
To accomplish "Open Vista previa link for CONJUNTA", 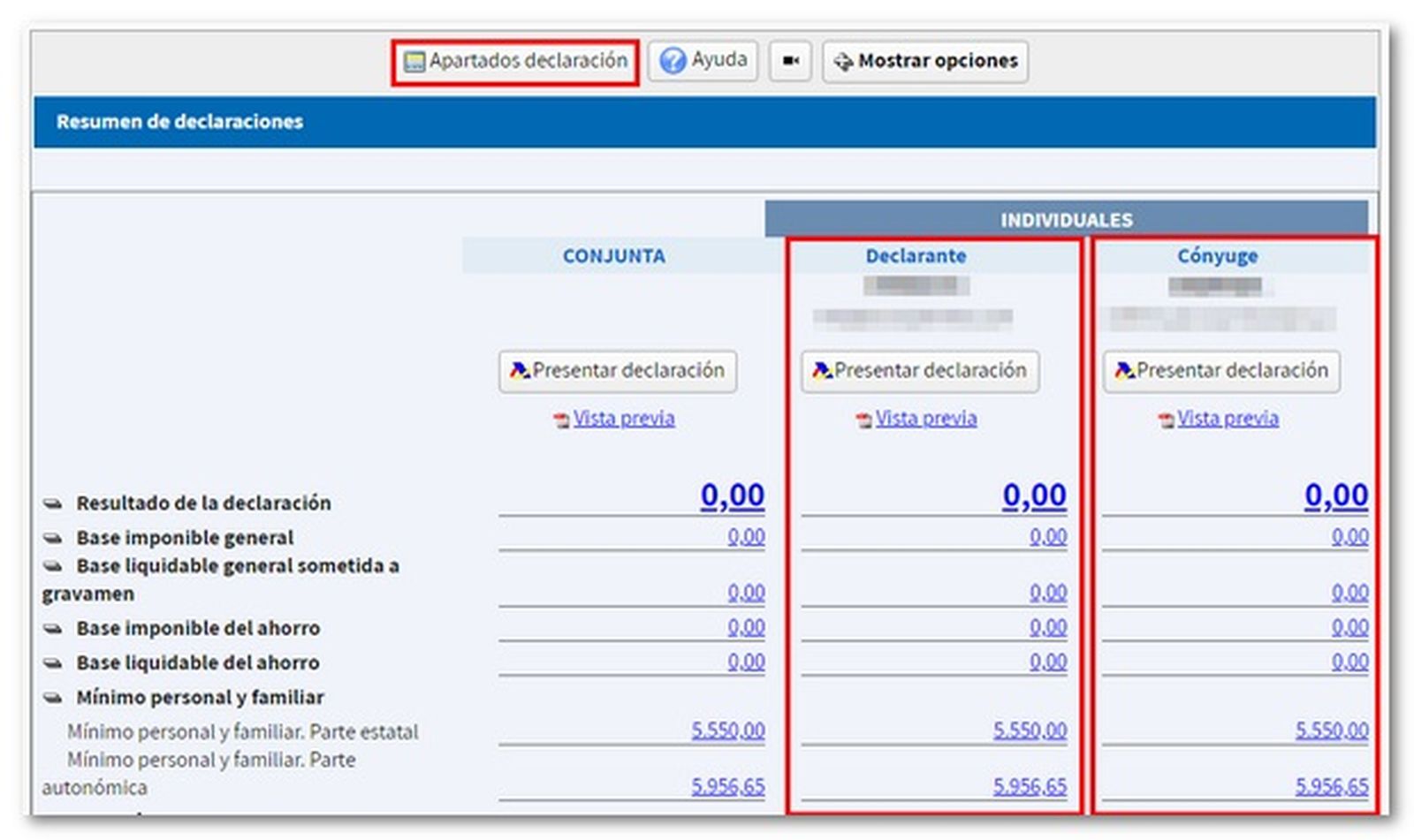I will click(624, 418).
